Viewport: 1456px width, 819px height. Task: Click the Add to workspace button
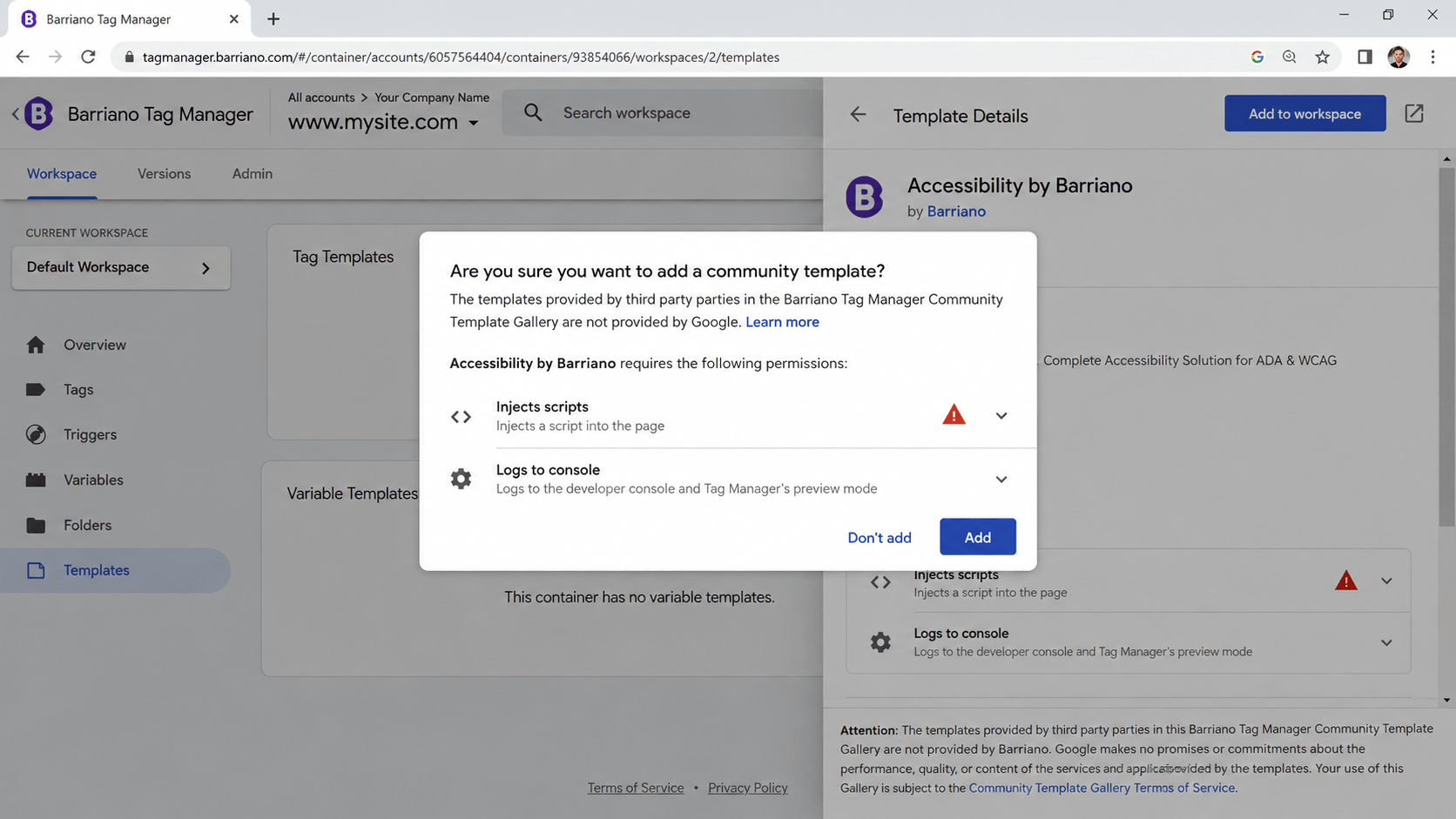1304,113
